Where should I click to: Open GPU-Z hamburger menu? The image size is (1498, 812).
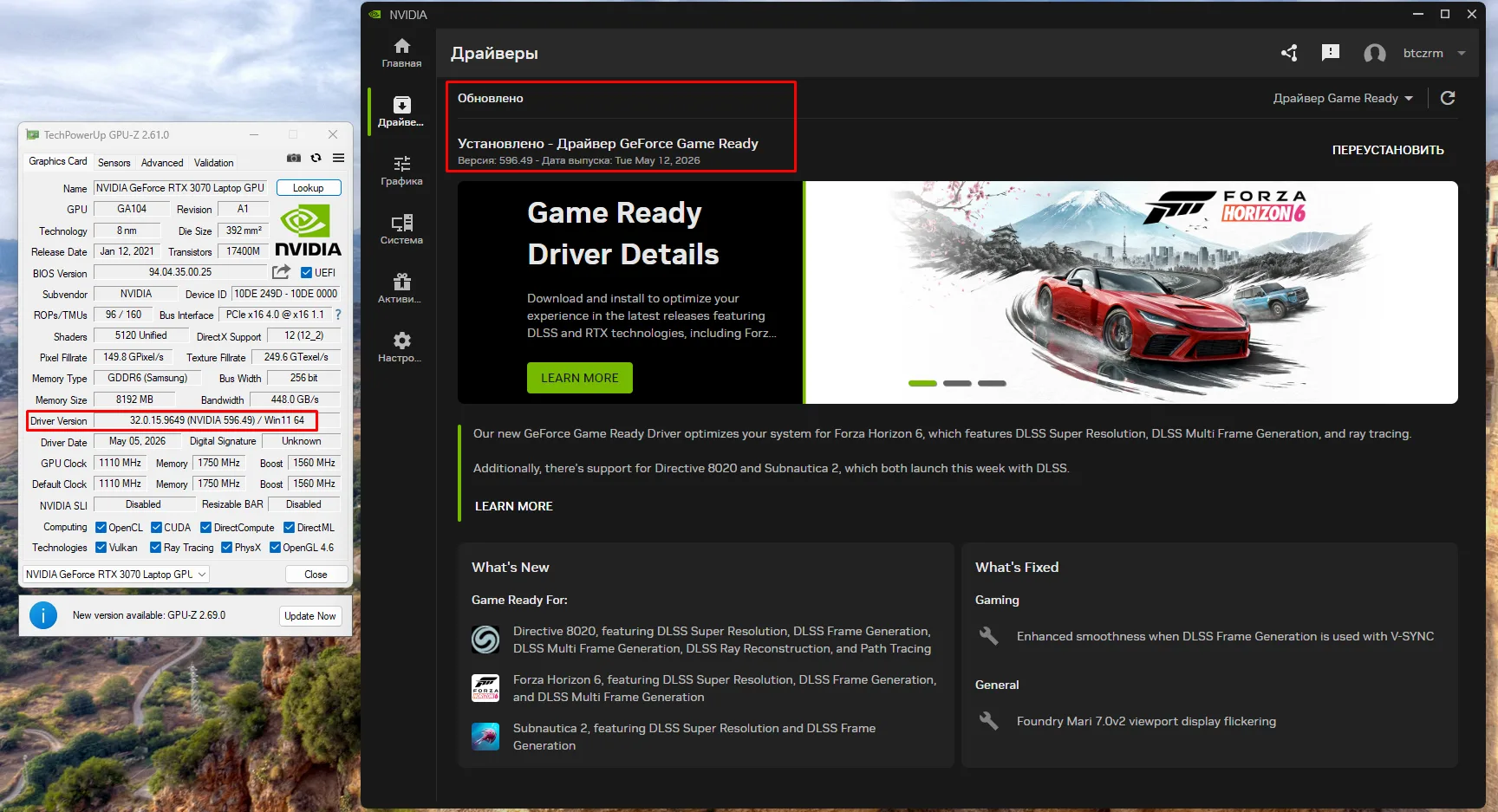point(339,158)
